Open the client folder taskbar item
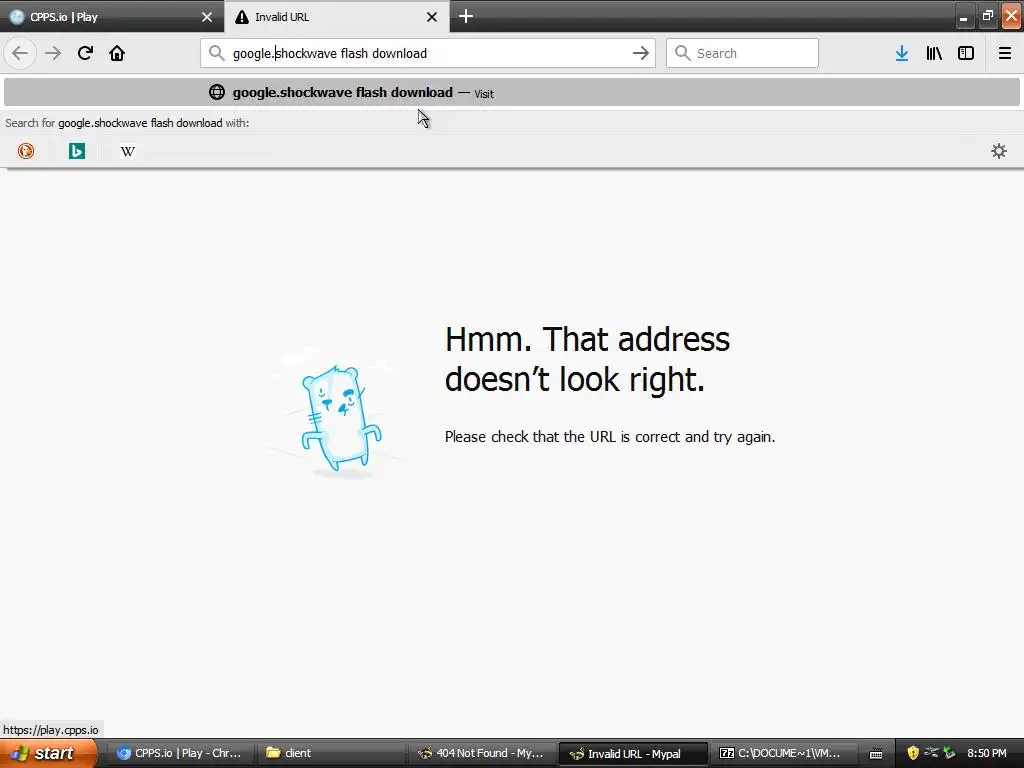1024x768 pixels. [330, 753]
